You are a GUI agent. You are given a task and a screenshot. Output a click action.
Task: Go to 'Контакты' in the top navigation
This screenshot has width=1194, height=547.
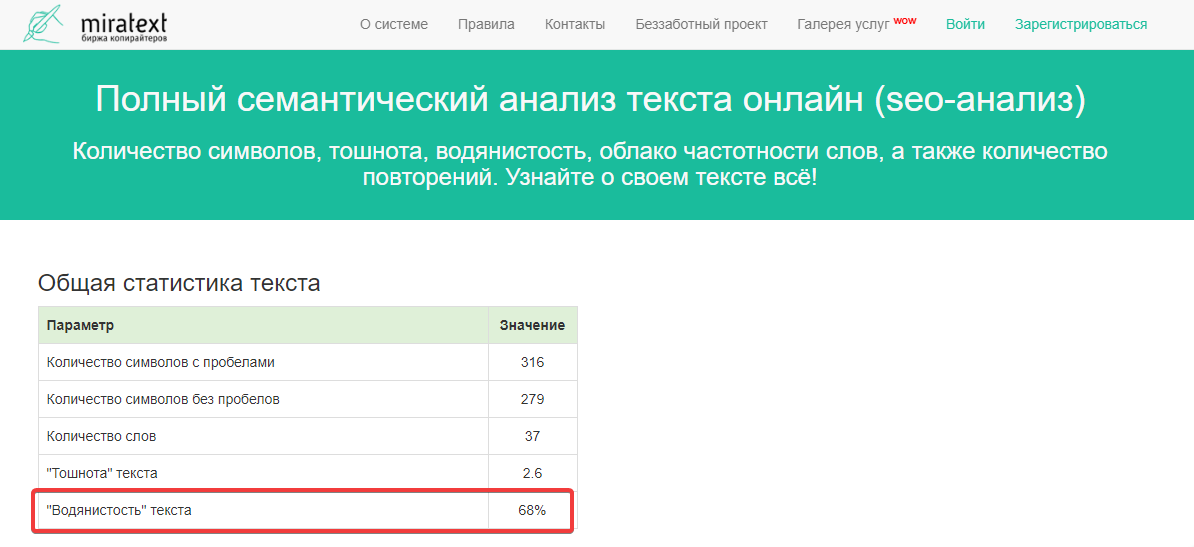click(x=575, y=24)
